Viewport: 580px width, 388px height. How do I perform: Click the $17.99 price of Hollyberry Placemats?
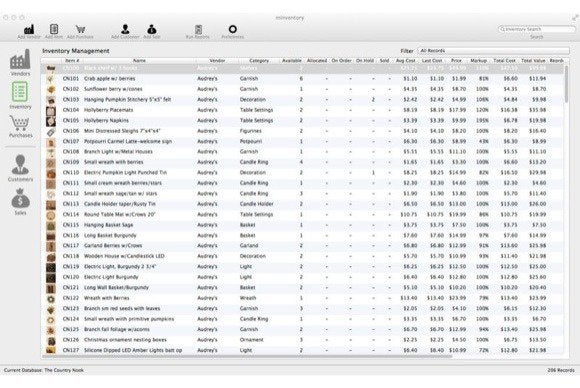pyautogui.click(x=458, y=110)
